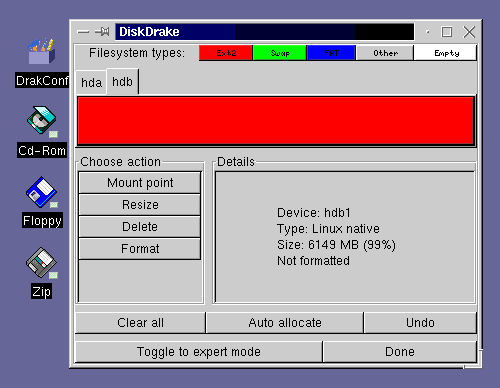Click the pin icon in title bar
Screen dimensions: 500x388
coord(102,32)
